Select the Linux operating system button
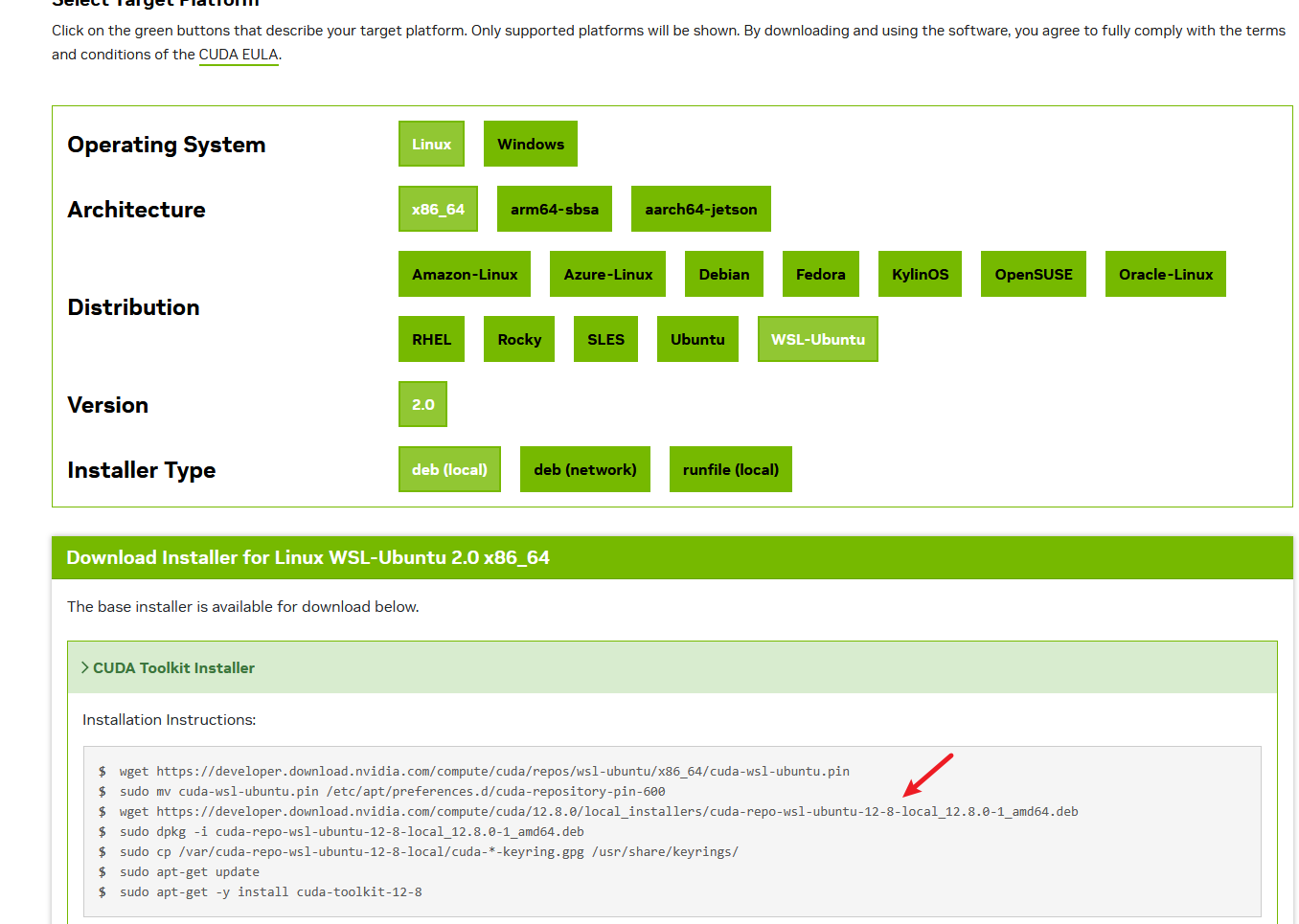 coord(431,144)
